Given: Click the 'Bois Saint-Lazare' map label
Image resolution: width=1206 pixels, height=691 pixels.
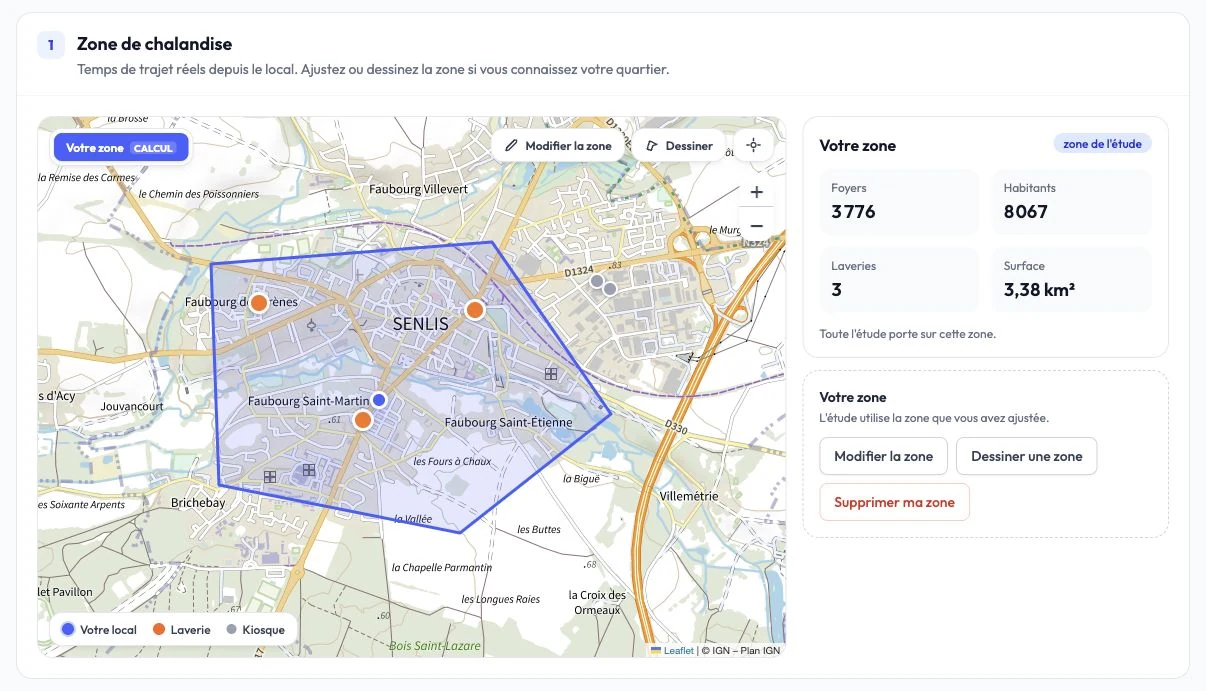Looking at the screenshot, I should pos(435,646).
